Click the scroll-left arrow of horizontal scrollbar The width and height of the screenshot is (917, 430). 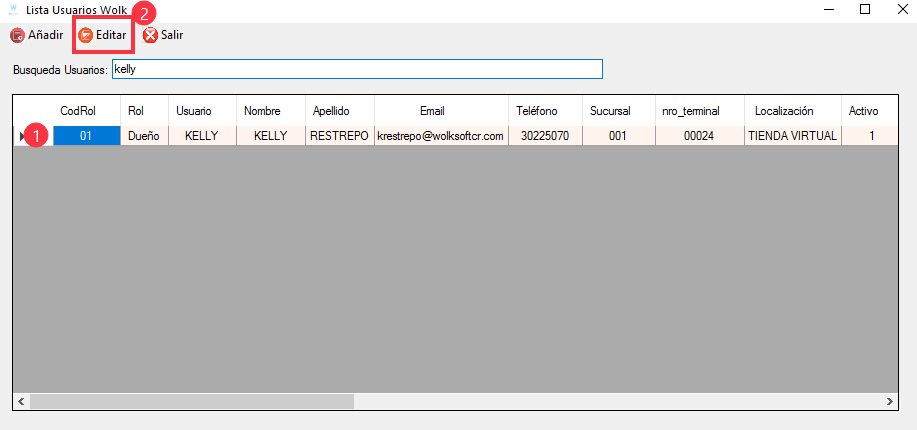(x=21, y=401)
